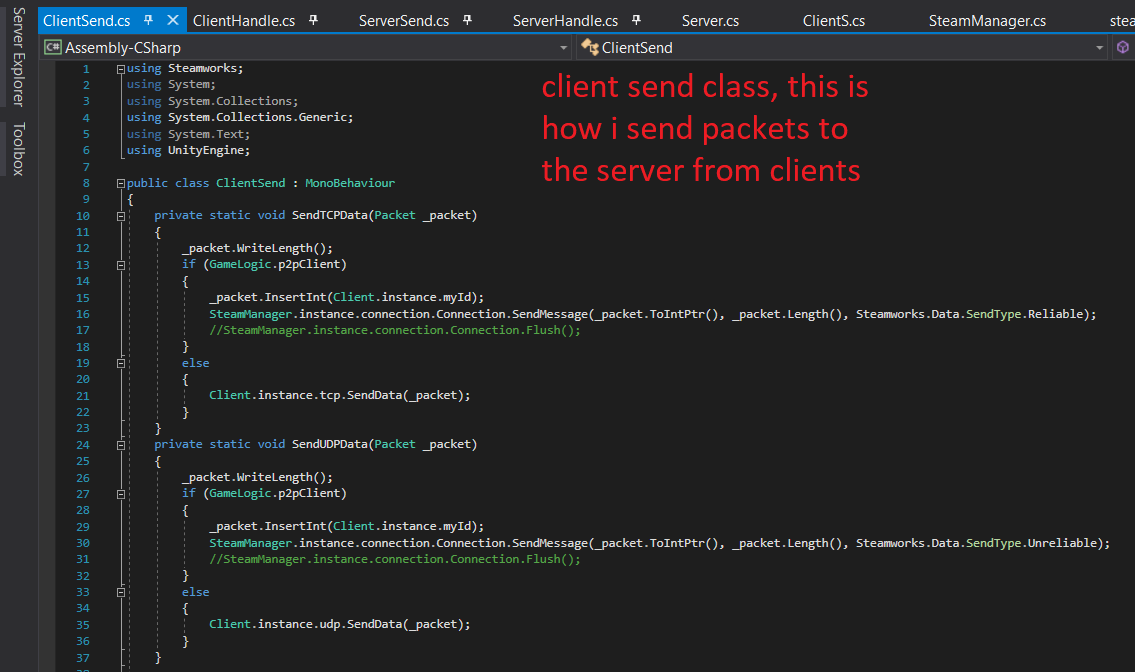1135x672 pixels.
Task: Click the purple cube icon at navigation bar's end
Action: pos(1122,46)
